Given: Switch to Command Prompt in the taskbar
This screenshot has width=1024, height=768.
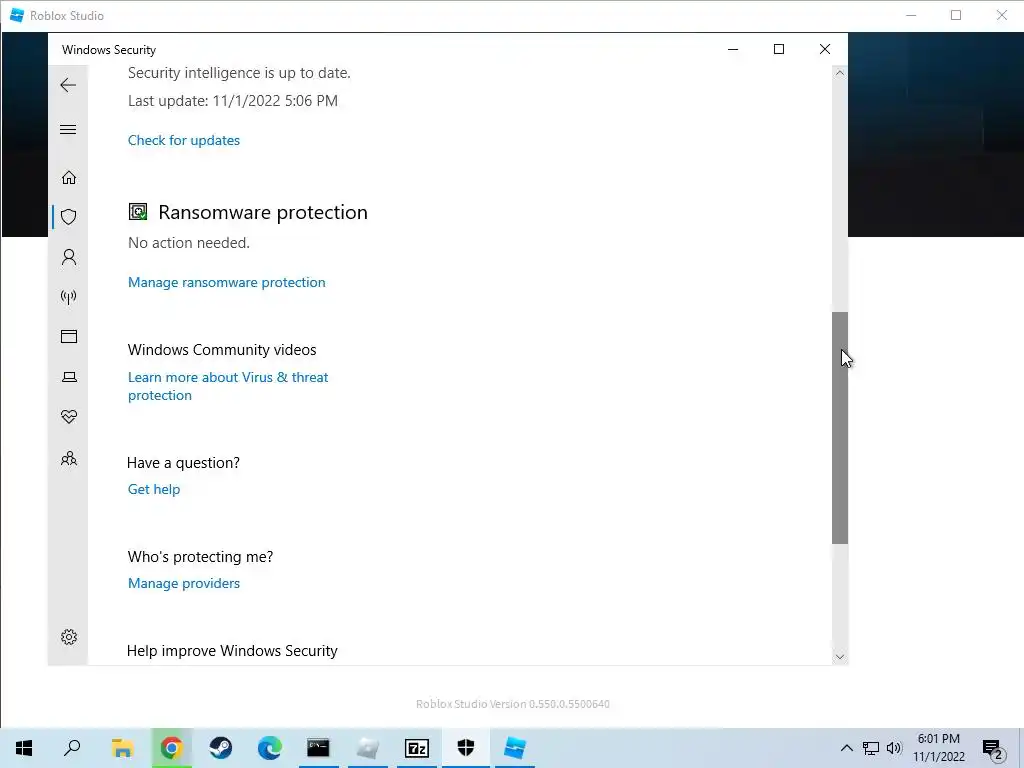Looking at the screenshot, I should [318, 748].
